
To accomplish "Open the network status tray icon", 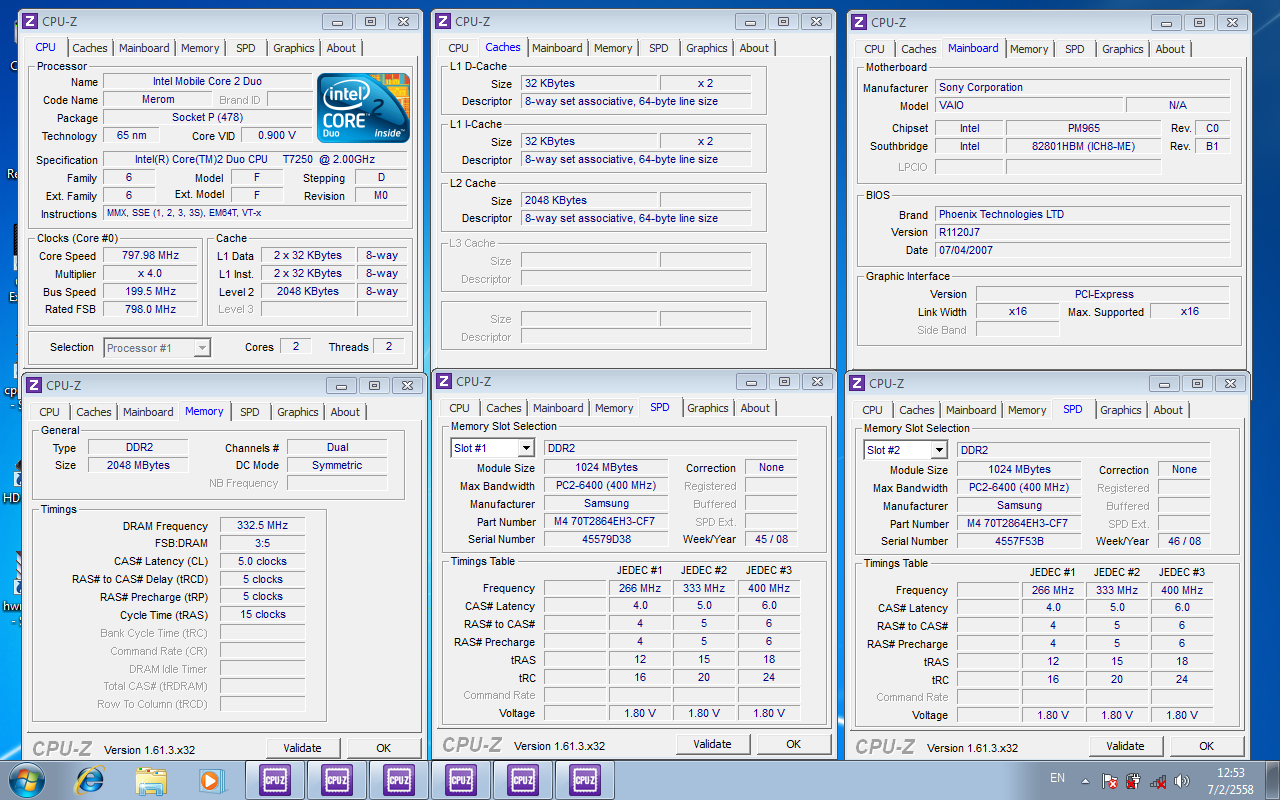I will 1158,780.
